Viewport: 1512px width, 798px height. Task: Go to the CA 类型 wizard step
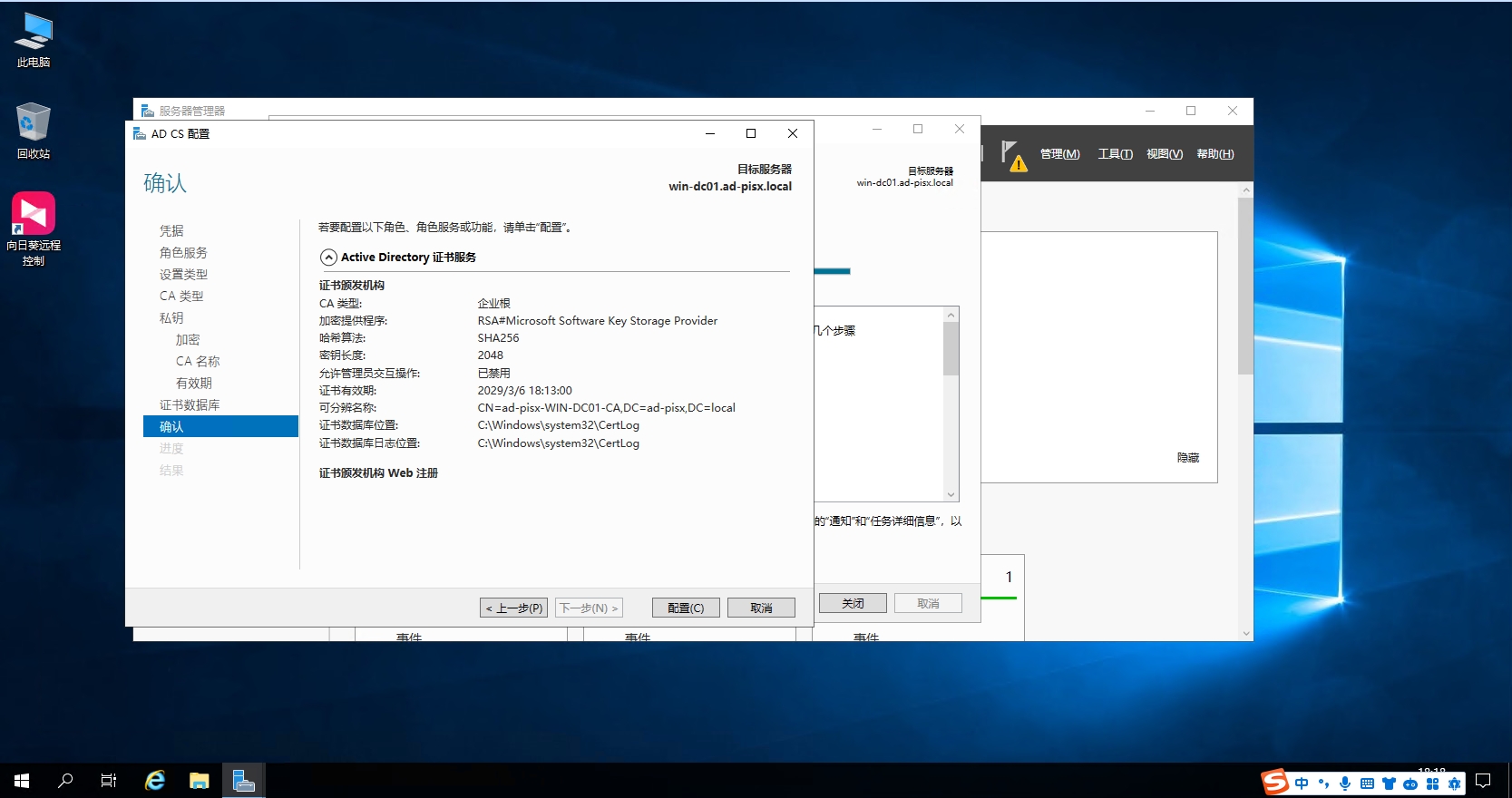tap(181, 297)
